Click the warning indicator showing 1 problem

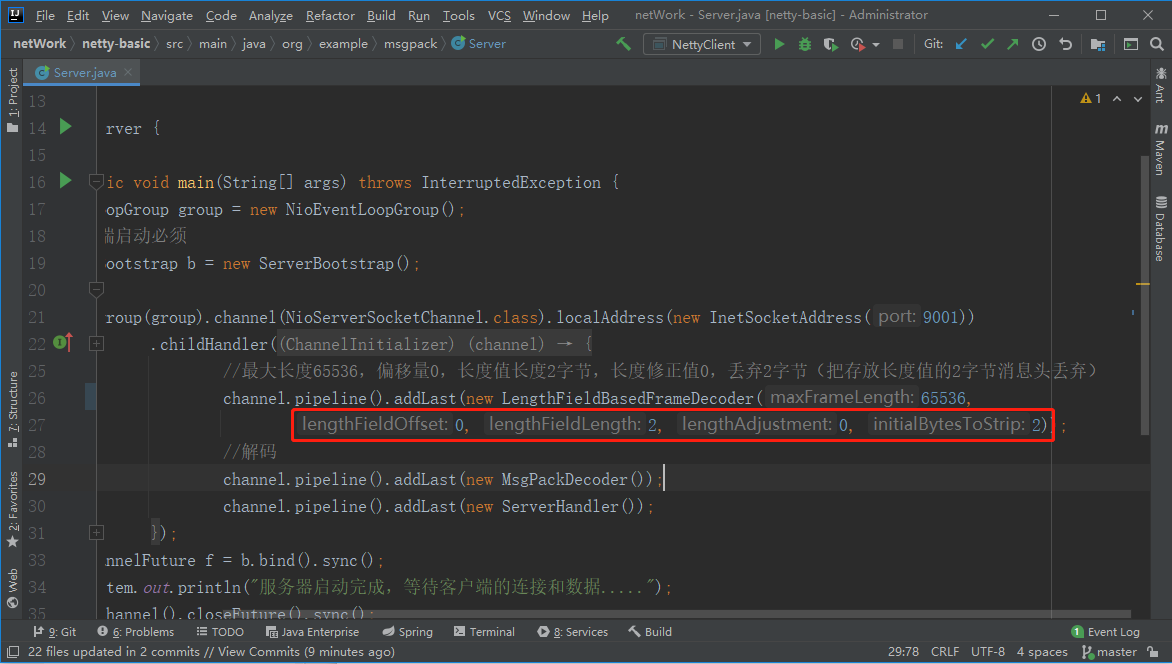pyautogui.click(x=1091, y=99)
